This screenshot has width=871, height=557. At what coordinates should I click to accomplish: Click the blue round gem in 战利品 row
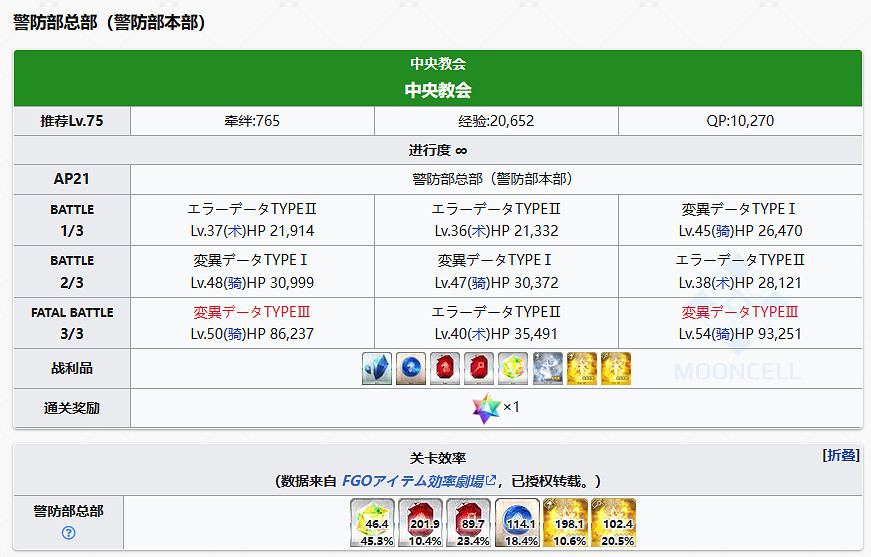(411, 368)
